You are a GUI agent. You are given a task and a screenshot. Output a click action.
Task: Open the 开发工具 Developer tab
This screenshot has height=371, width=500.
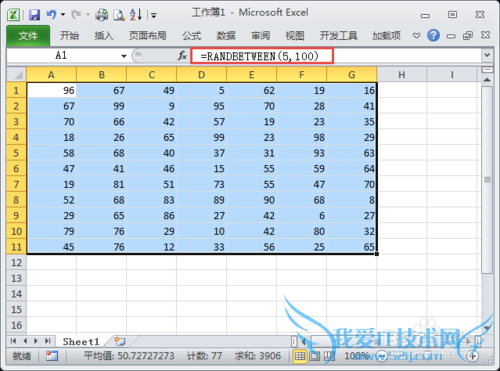pyautogui.click(x=338, y=36)
